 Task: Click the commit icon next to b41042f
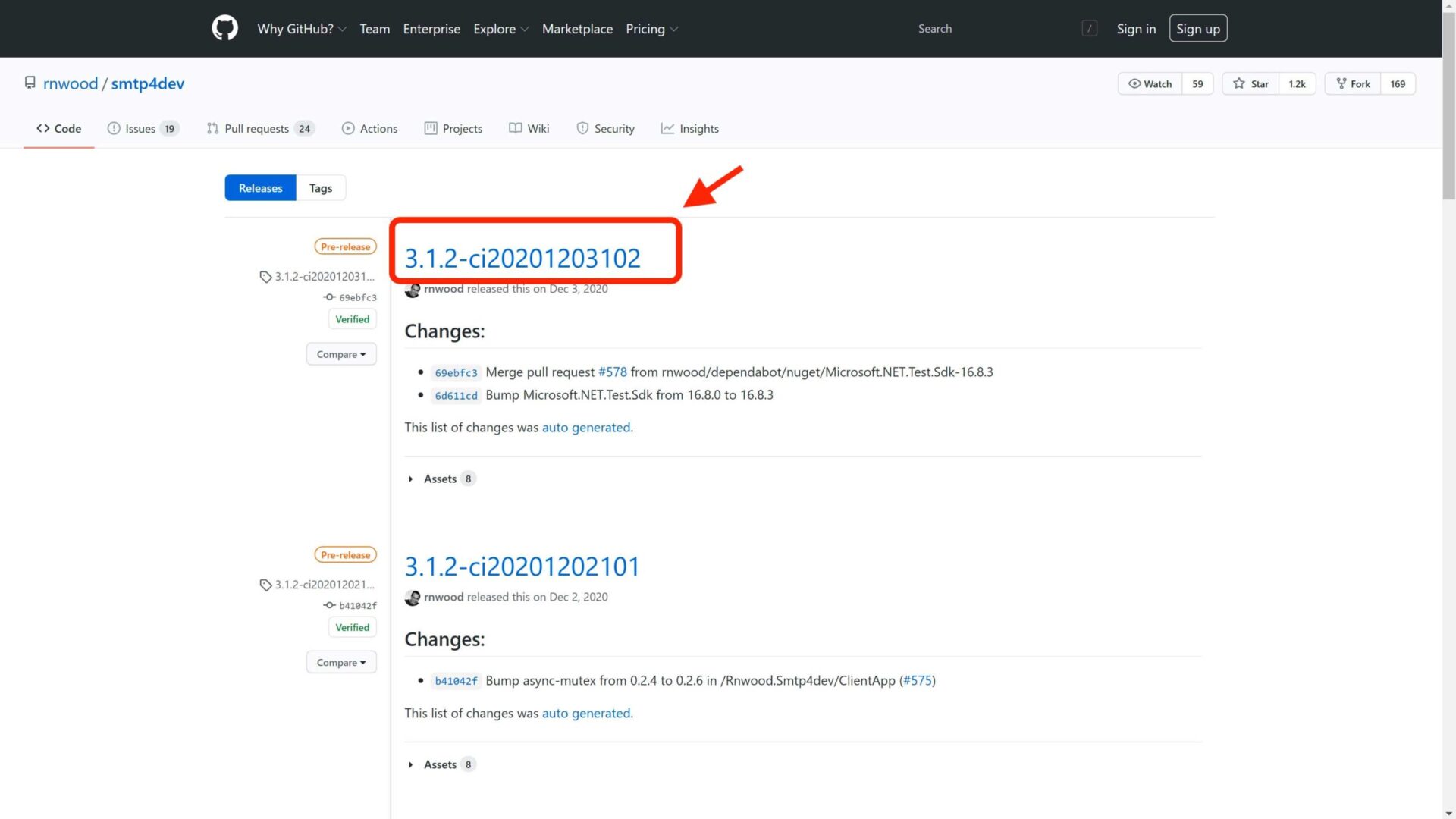329,605
